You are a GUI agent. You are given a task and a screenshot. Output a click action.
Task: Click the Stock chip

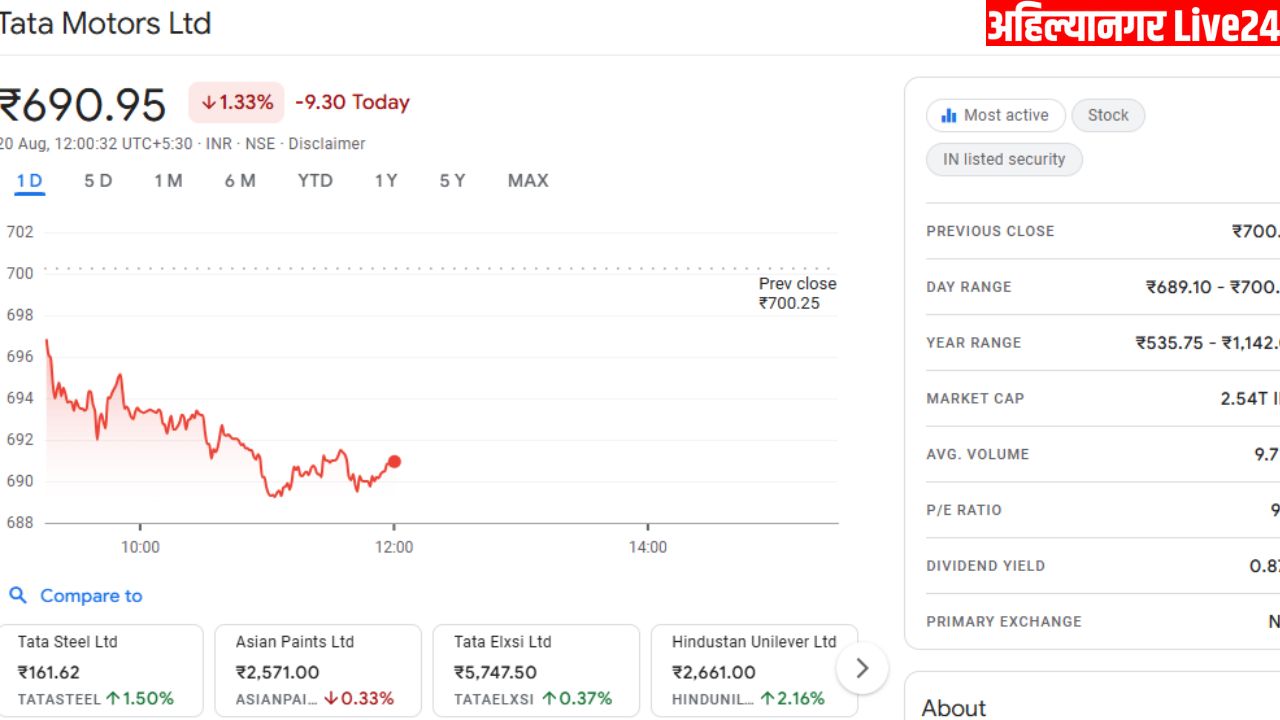pos(1108,115)
